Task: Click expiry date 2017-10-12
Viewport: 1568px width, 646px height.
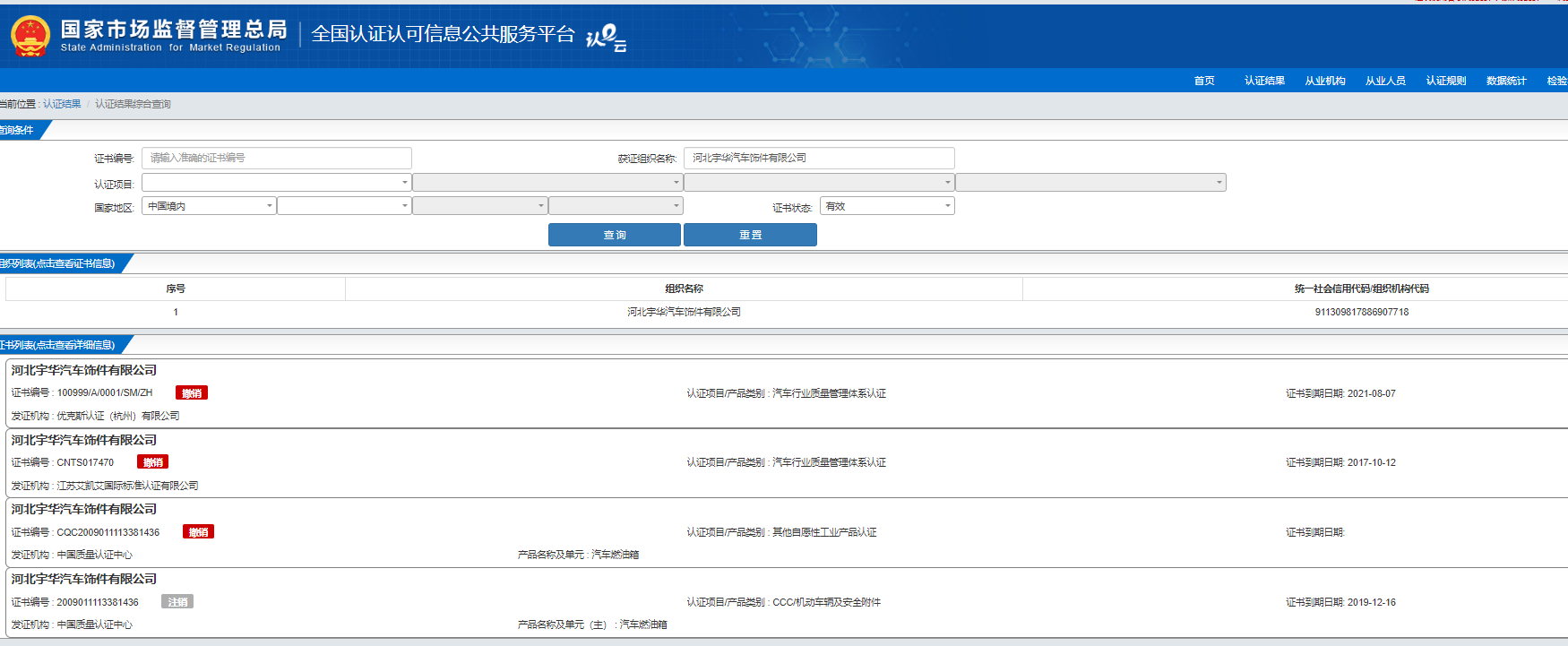Action: 1371,462
